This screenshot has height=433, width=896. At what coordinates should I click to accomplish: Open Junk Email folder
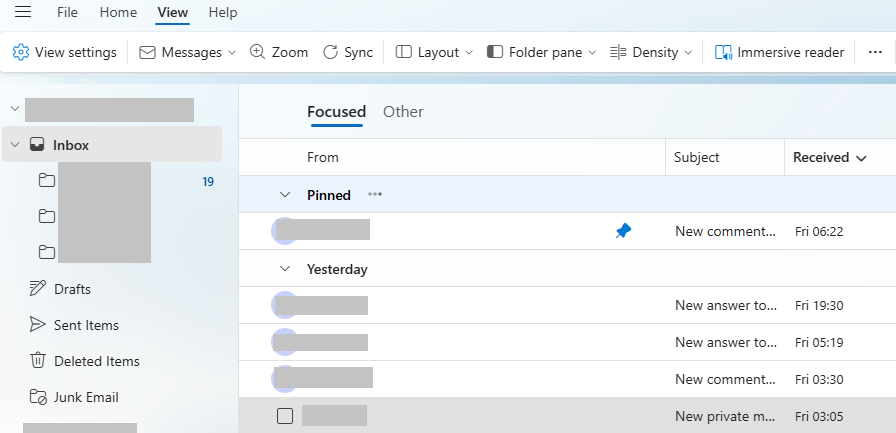point(74,397)
